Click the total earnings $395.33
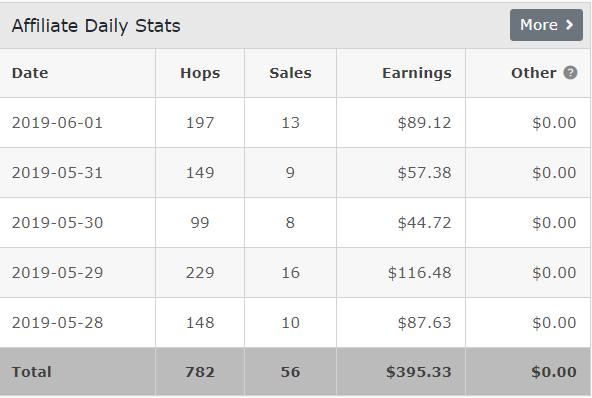The image size is (592, 398). click(x=419, y=372)
